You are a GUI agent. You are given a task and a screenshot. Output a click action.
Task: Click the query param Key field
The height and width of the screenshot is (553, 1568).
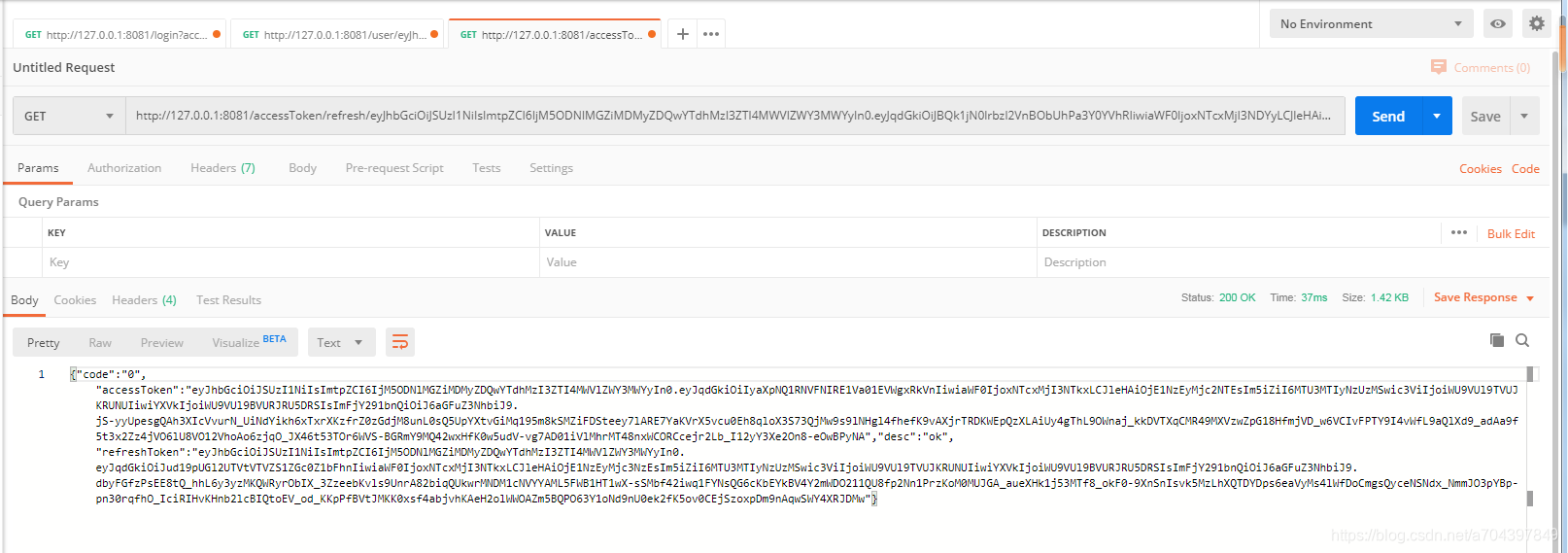tap(290, 262)
